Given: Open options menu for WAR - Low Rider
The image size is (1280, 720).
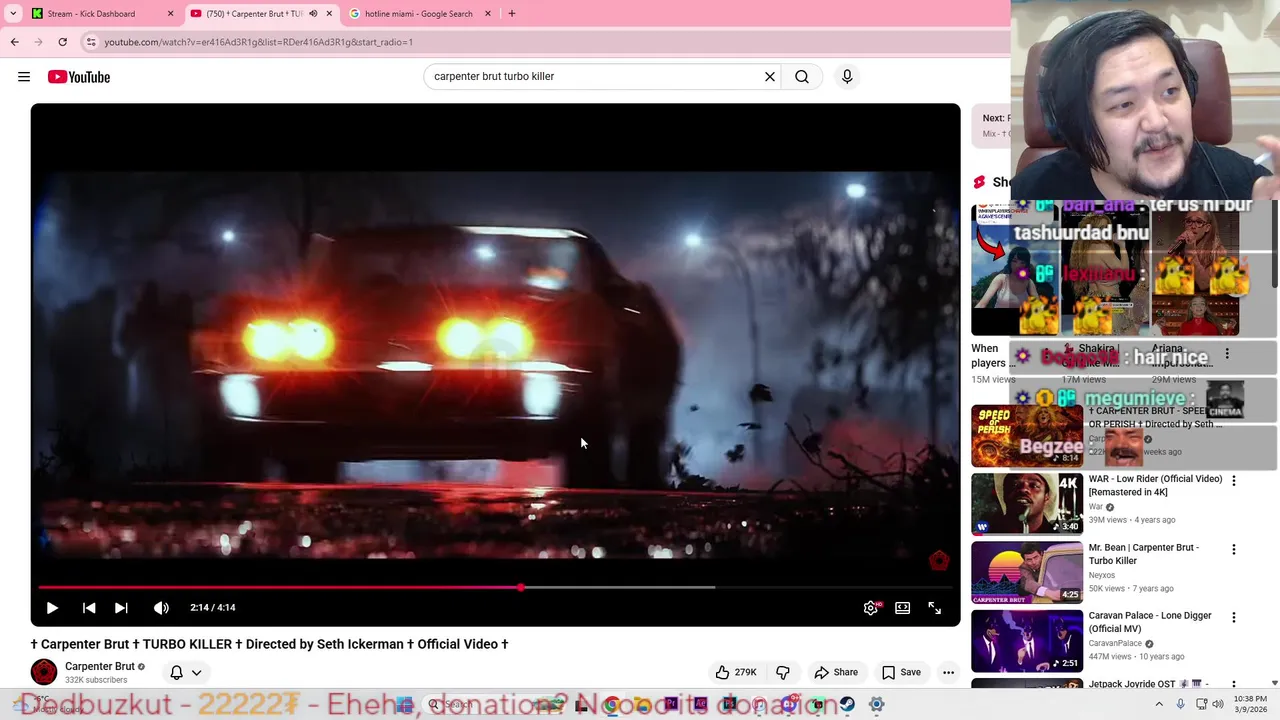Looking at the screenshot, I should point(1233,481).
